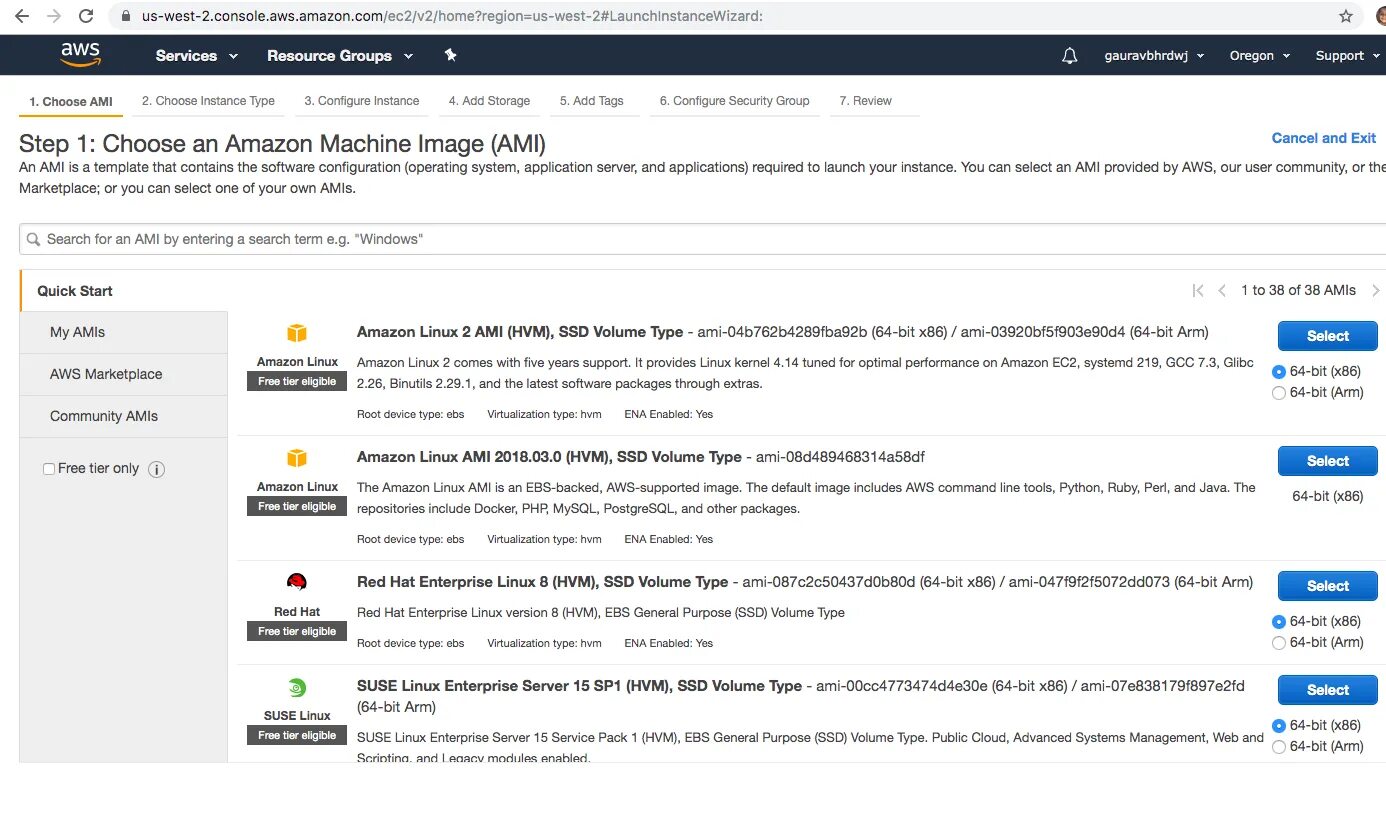This screenshot has width=1386, height=826.
Task: Go to previous page of AMIs
Action: tap(1222, 290)
